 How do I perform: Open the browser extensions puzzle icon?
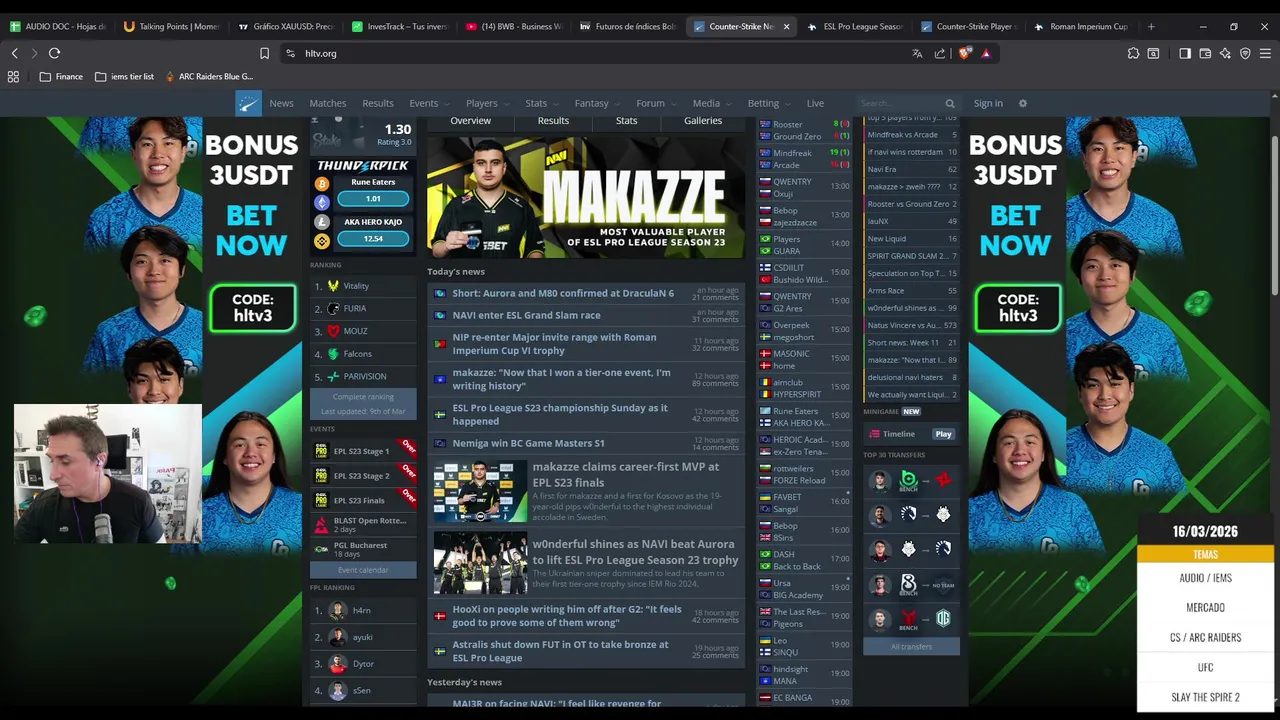click(x=1133, y=53)
